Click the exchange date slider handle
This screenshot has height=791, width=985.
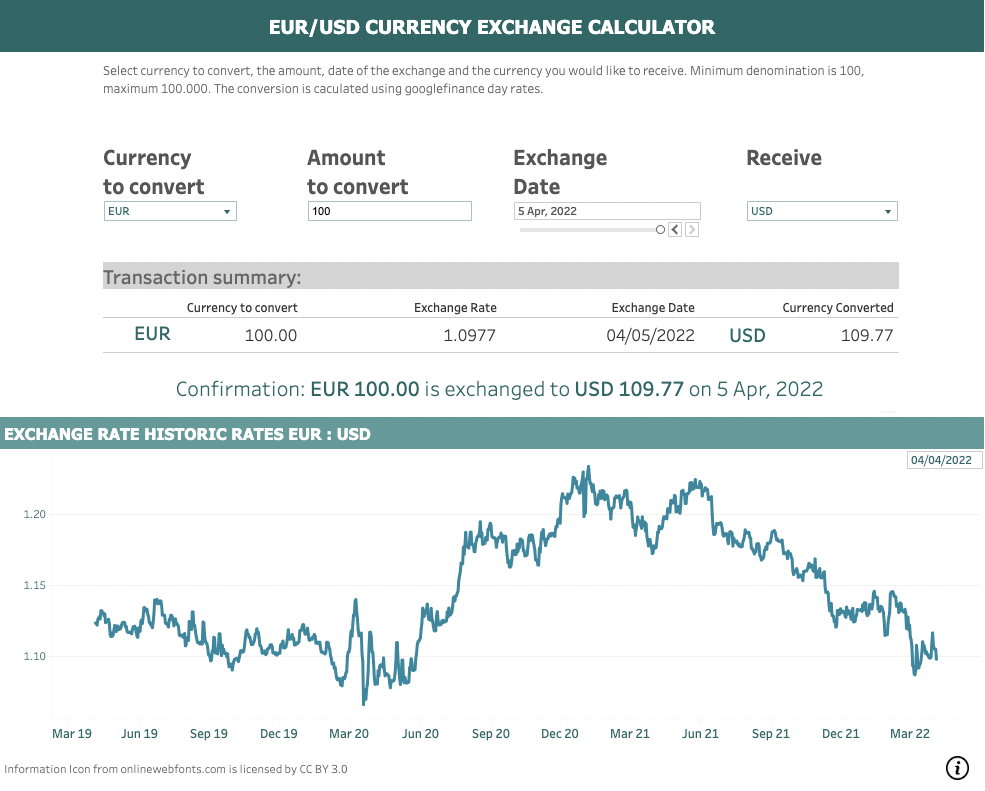point(660,230)
